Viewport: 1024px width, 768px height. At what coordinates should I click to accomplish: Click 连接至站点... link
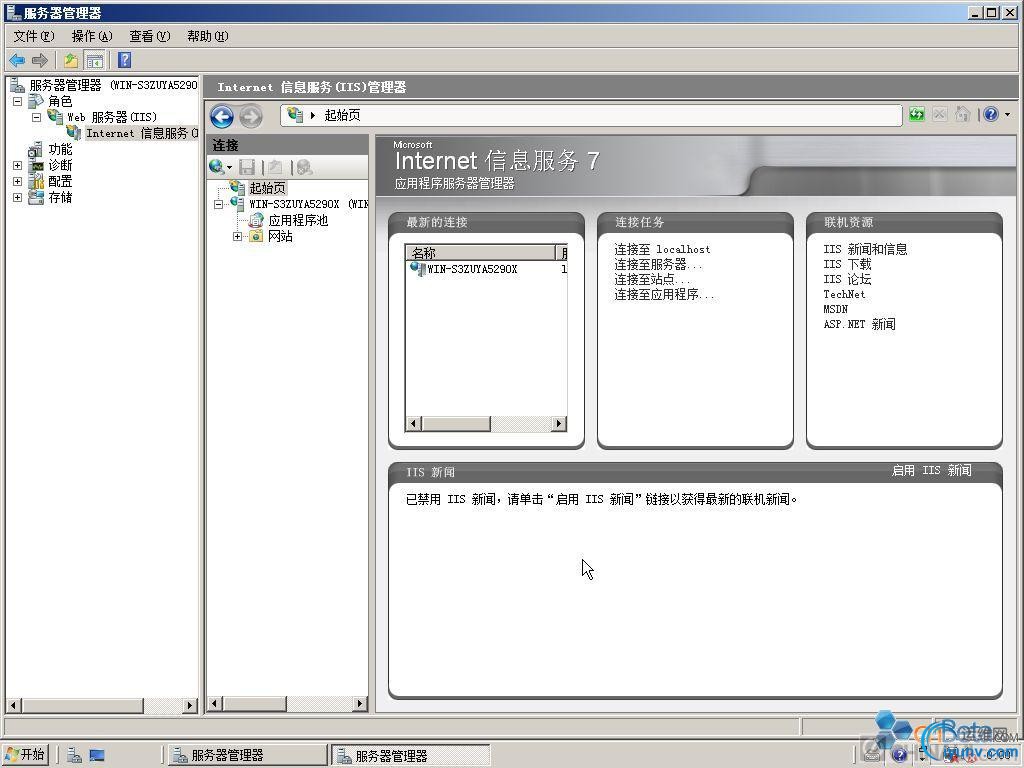tap(652, 279)
